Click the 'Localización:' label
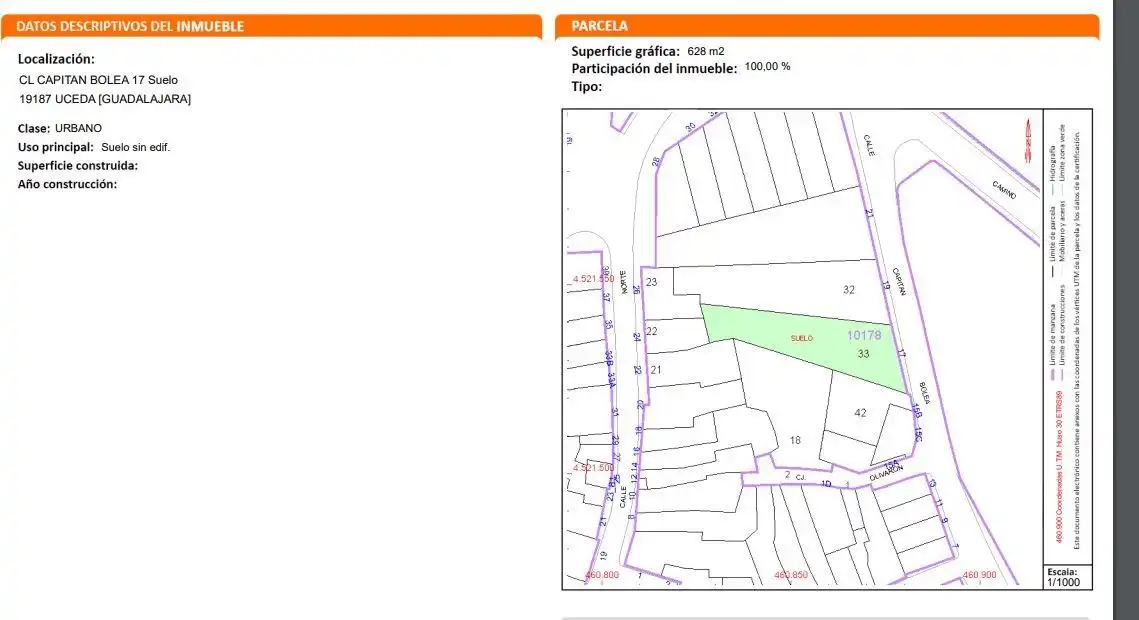This screenshot has width=1139, height=620. 56,59
